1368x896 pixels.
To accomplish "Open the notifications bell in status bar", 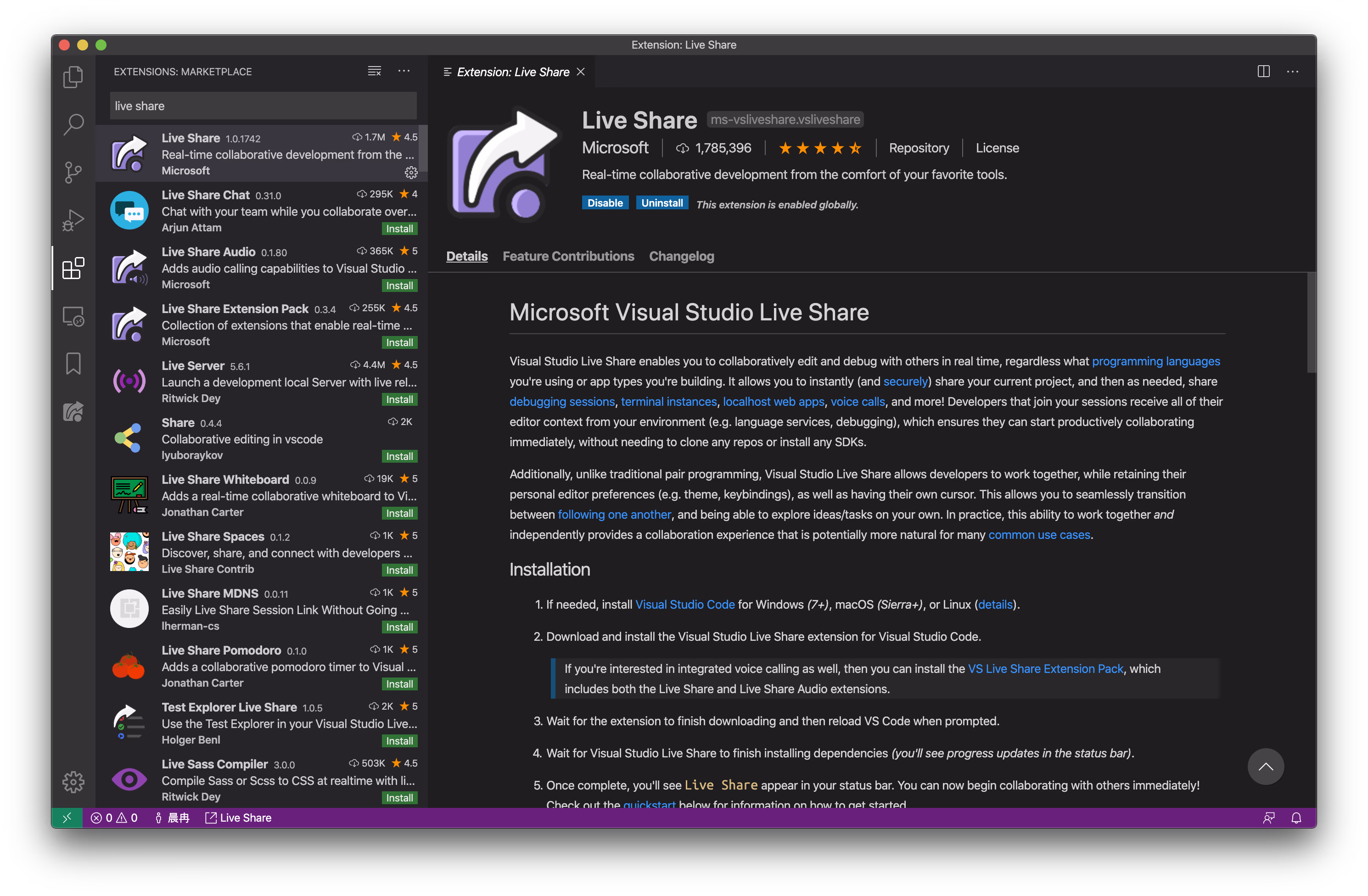I will 1295,818.
